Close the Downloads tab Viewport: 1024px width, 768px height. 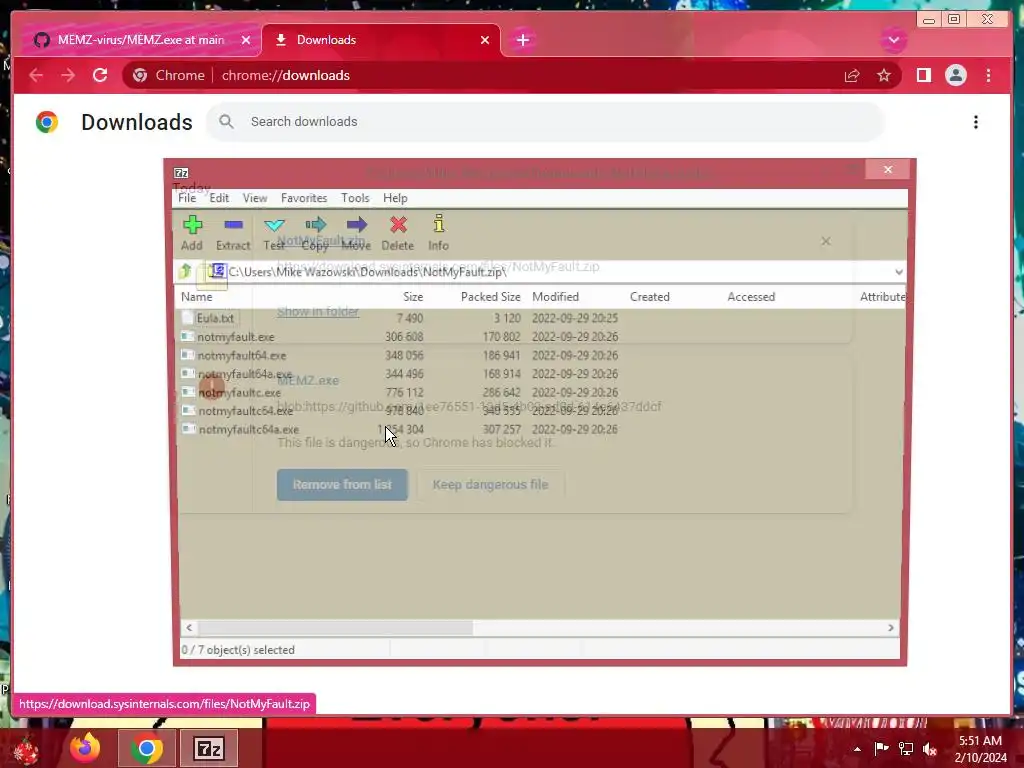tap(485, 40)
